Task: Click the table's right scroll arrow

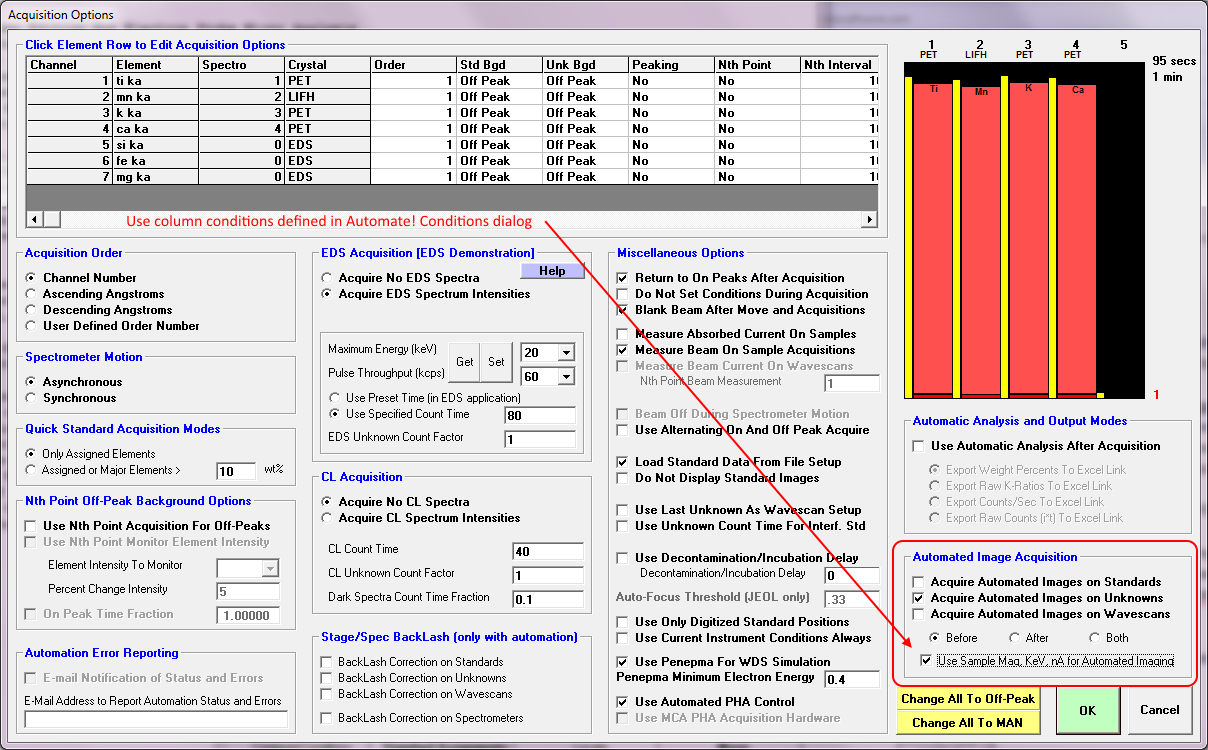Action: pyautogui.click(x=869, y=220)
